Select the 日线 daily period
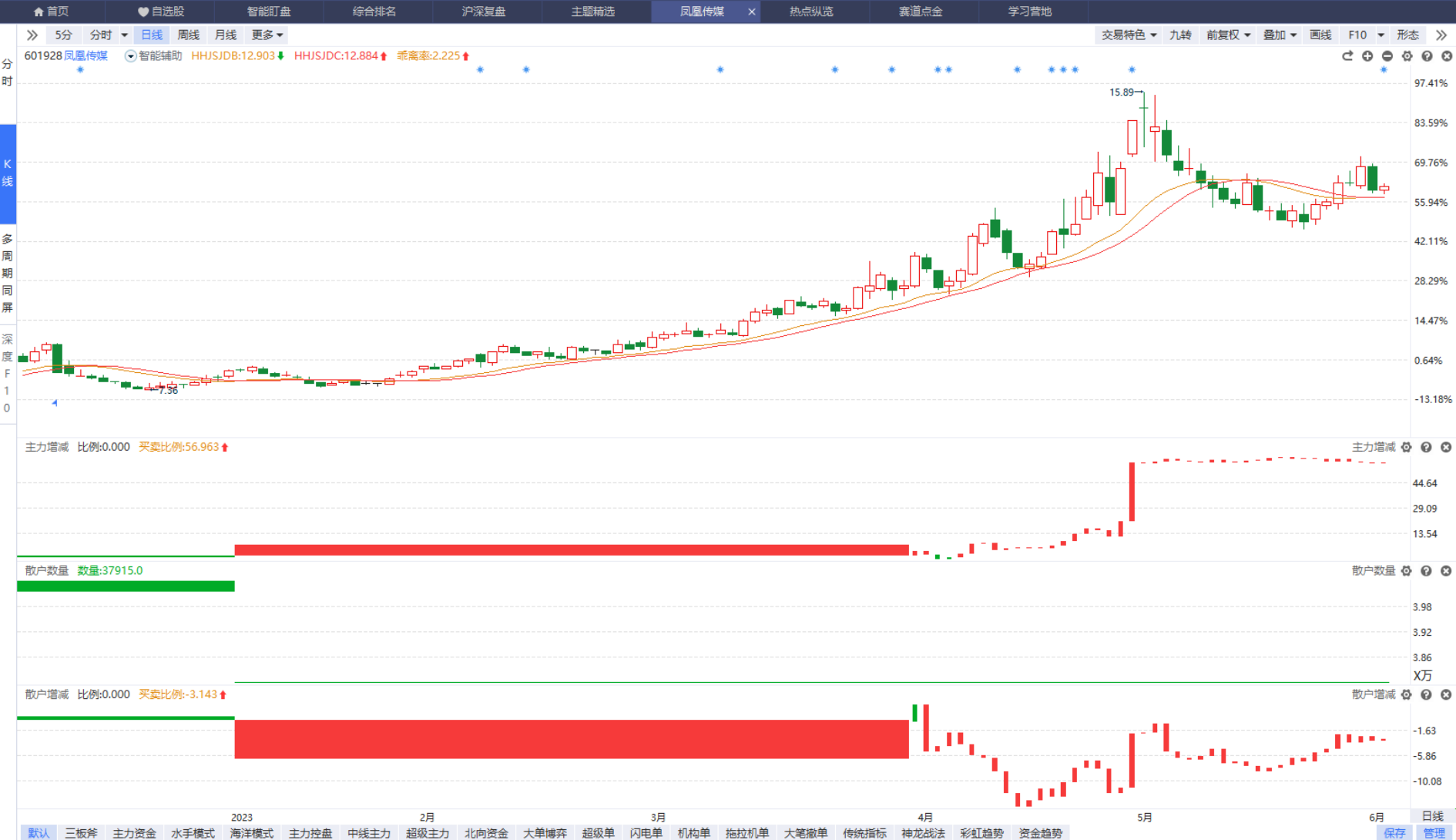 pos(152,35)
